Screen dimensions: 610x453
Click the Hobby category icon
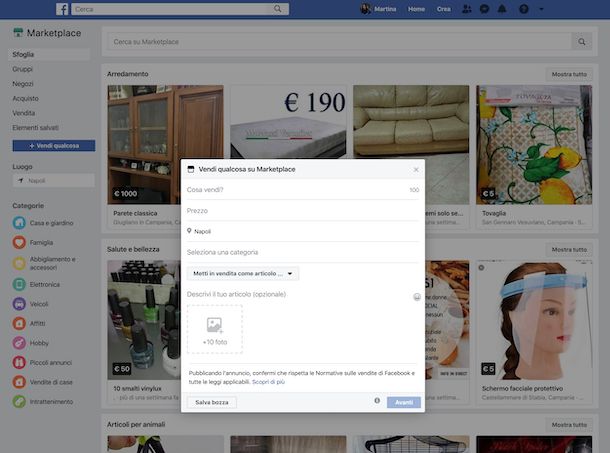[x=19, y=343]
